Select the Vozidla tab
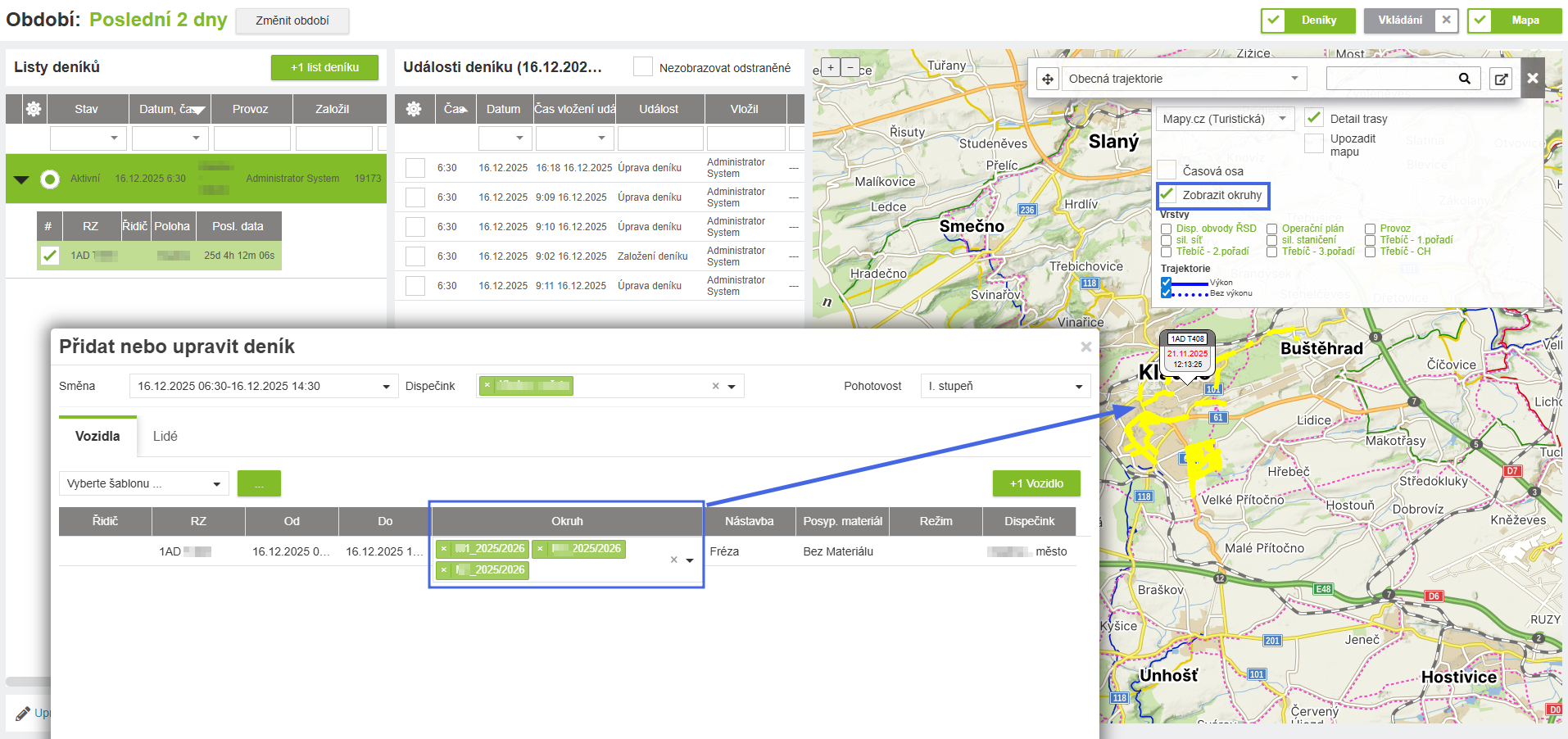Screen dimensions: 1568x739 [x=97, y=436]
